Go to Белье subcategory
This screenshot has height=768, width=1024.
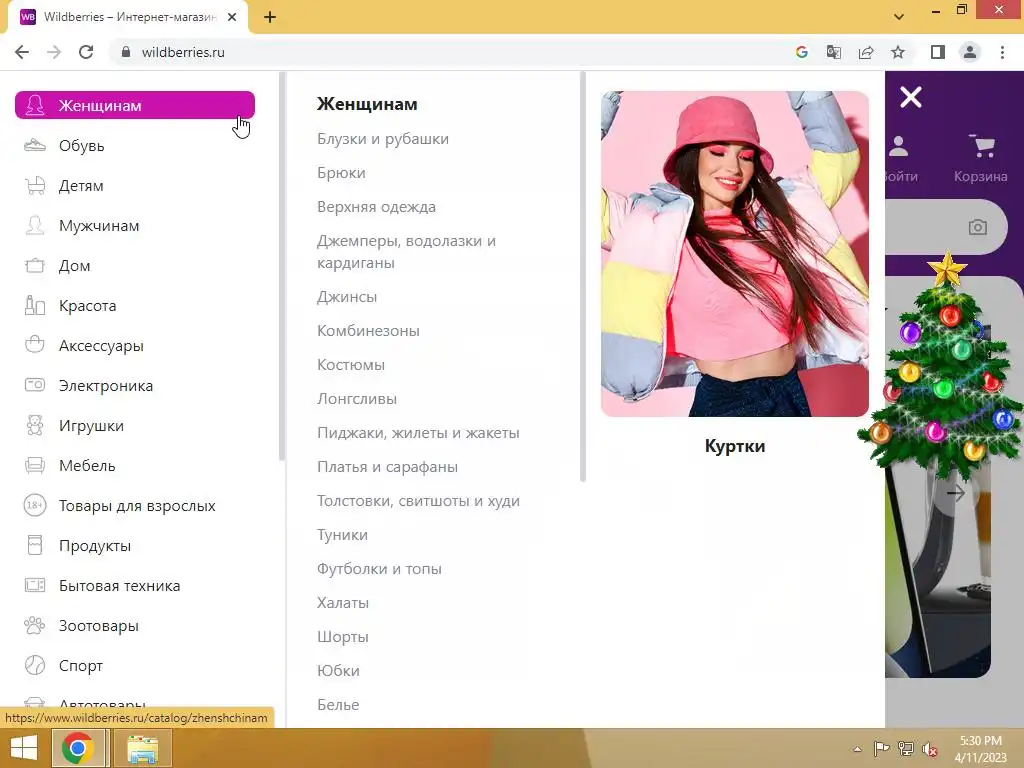click(338, 704)
